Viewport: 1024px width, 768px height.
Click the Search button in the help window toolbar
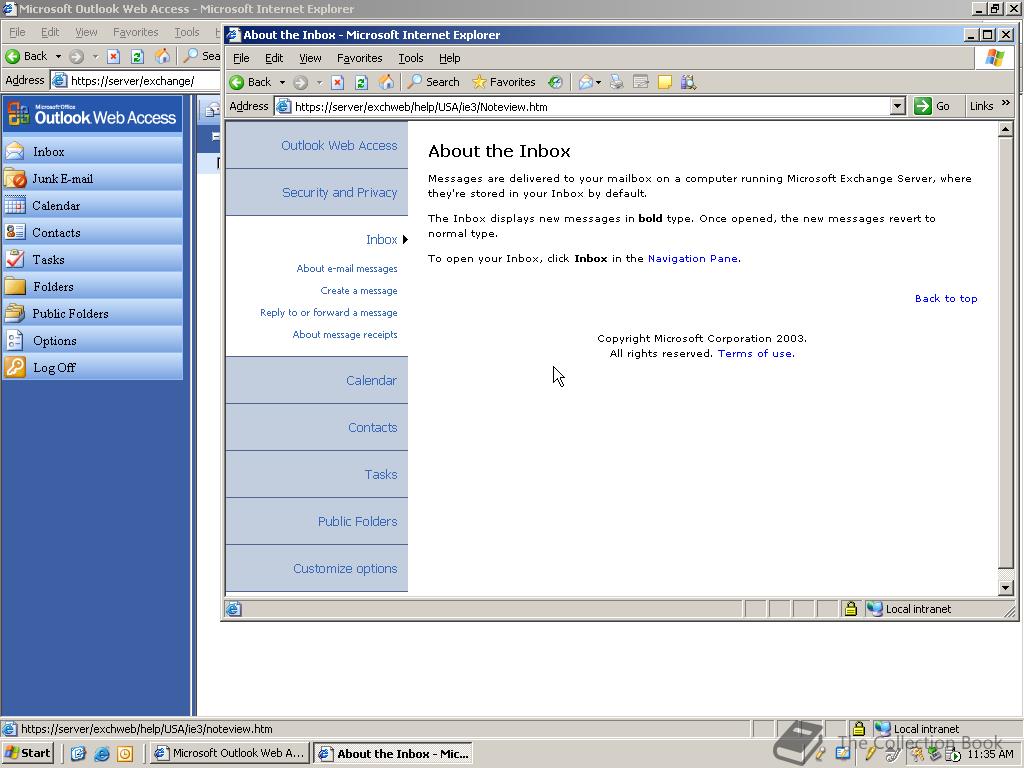(434, 82)
